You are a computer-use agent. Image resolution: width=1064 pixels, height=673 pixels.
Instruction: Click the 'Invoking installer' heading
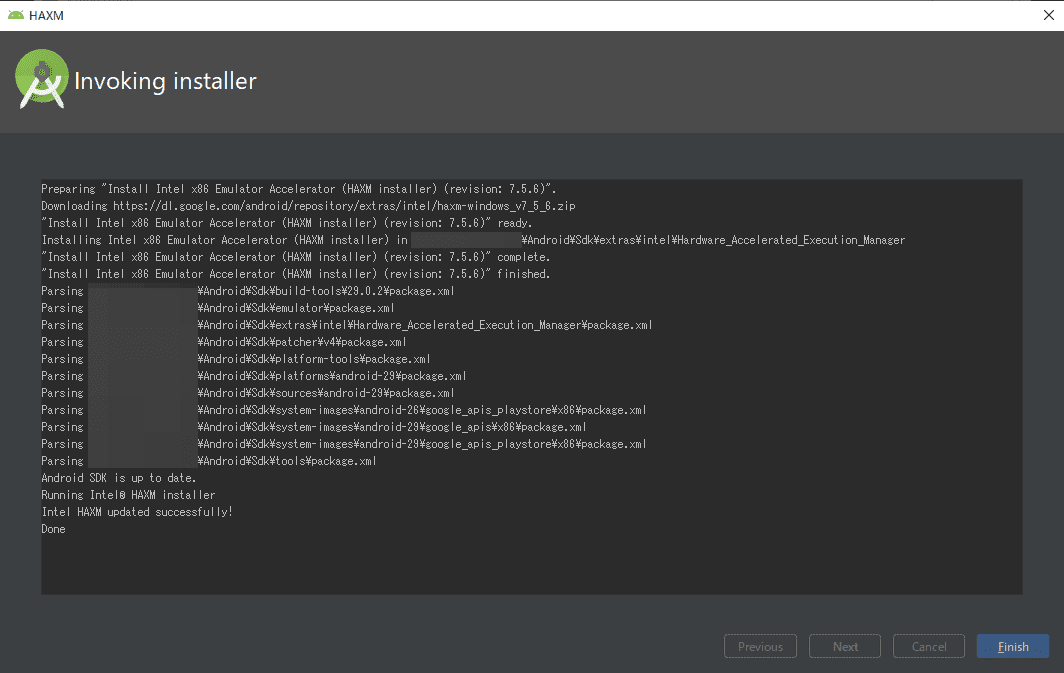pos(166,81)
